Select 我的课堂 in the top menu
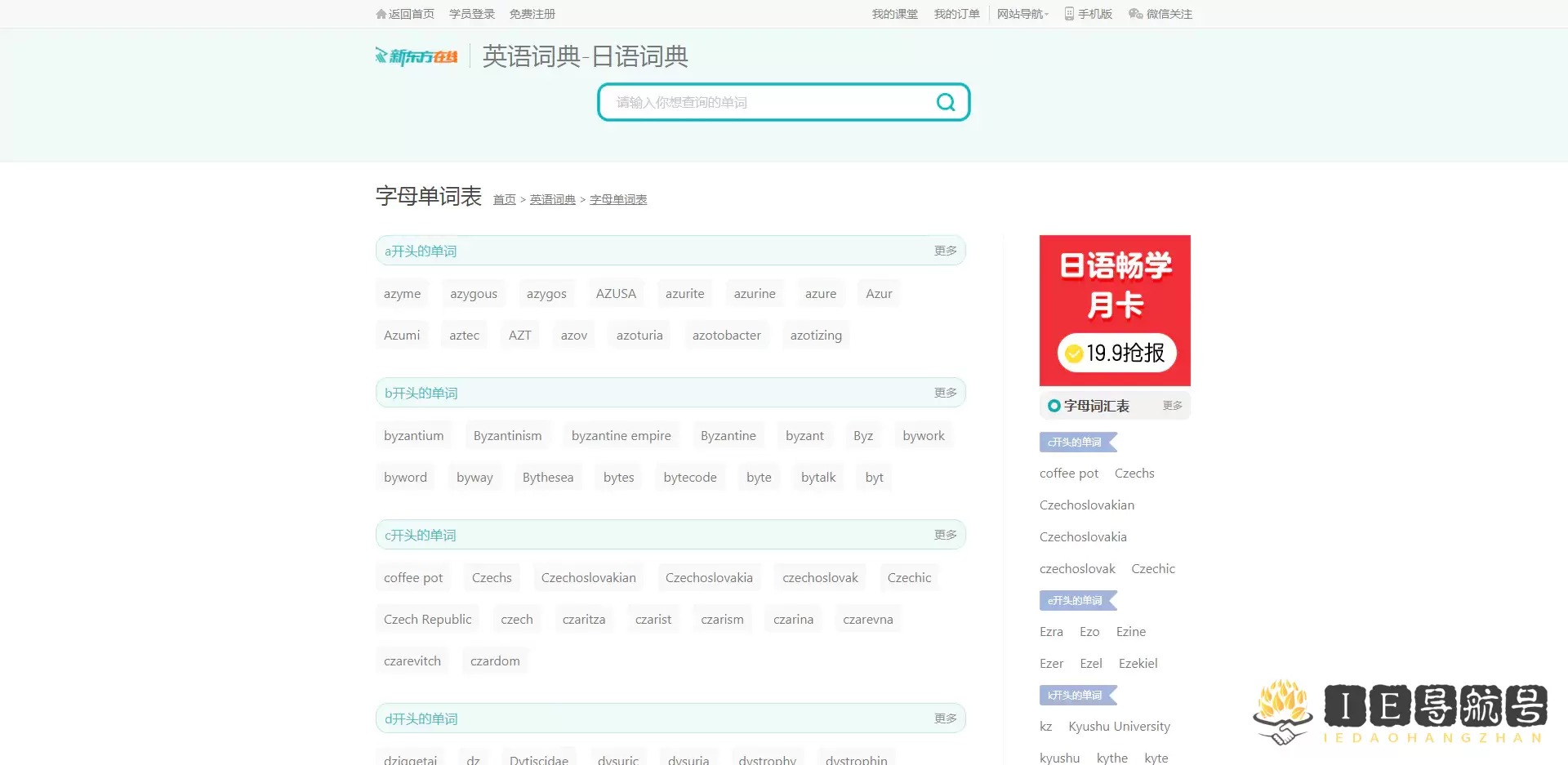The height and width of the screenshot is (765, 1568). tap(895, 14)
